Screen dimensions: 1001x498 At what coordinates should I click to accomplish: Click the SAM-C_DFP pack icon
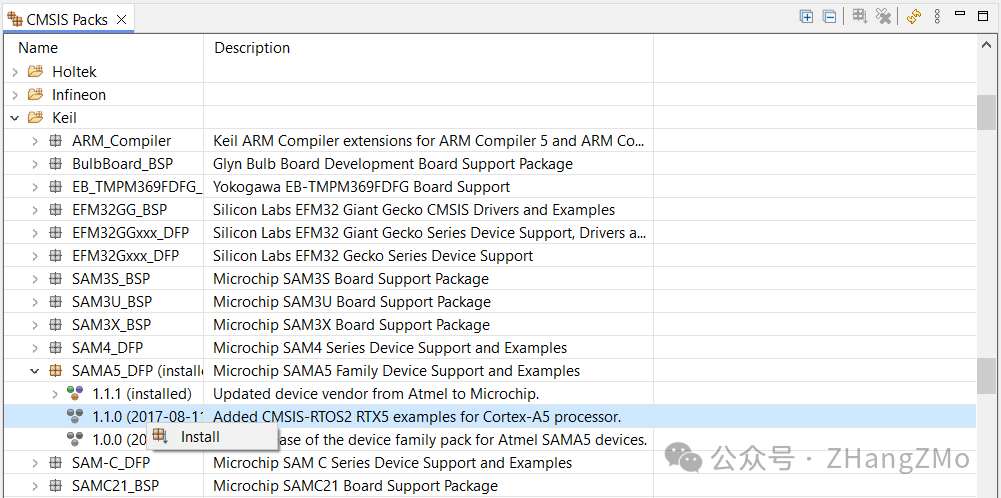56,463
